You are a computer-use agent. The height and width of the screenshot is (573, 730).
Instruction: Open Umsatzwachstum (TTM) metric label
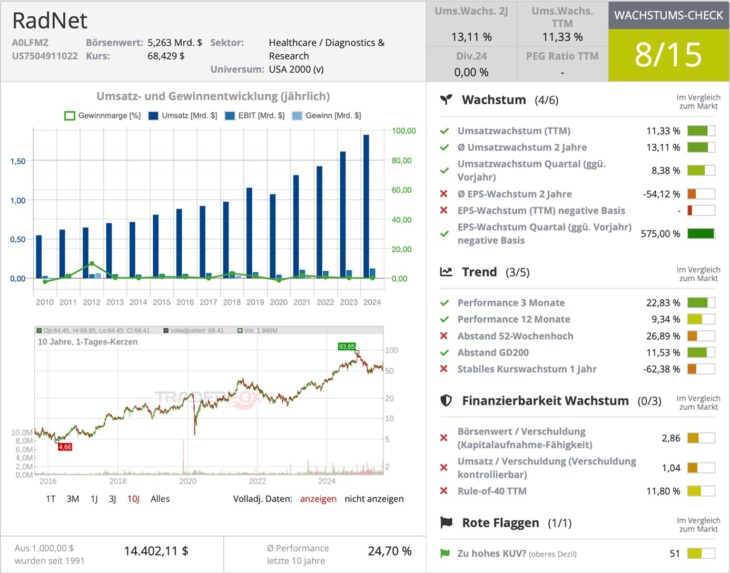(514, 131)
